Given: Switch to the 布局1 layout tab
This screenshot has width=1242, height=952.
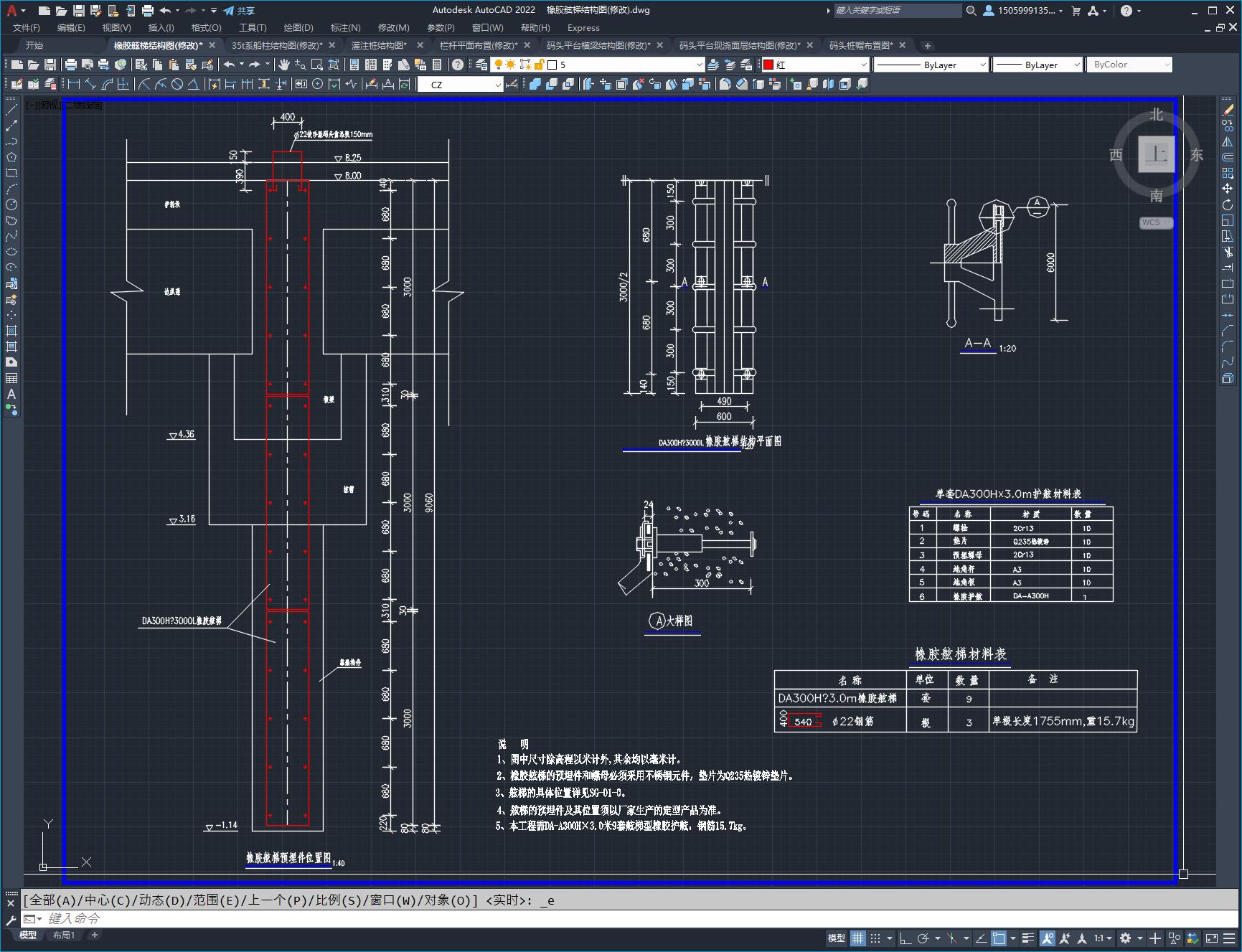Looking at the screenshot, I should 63,935.
